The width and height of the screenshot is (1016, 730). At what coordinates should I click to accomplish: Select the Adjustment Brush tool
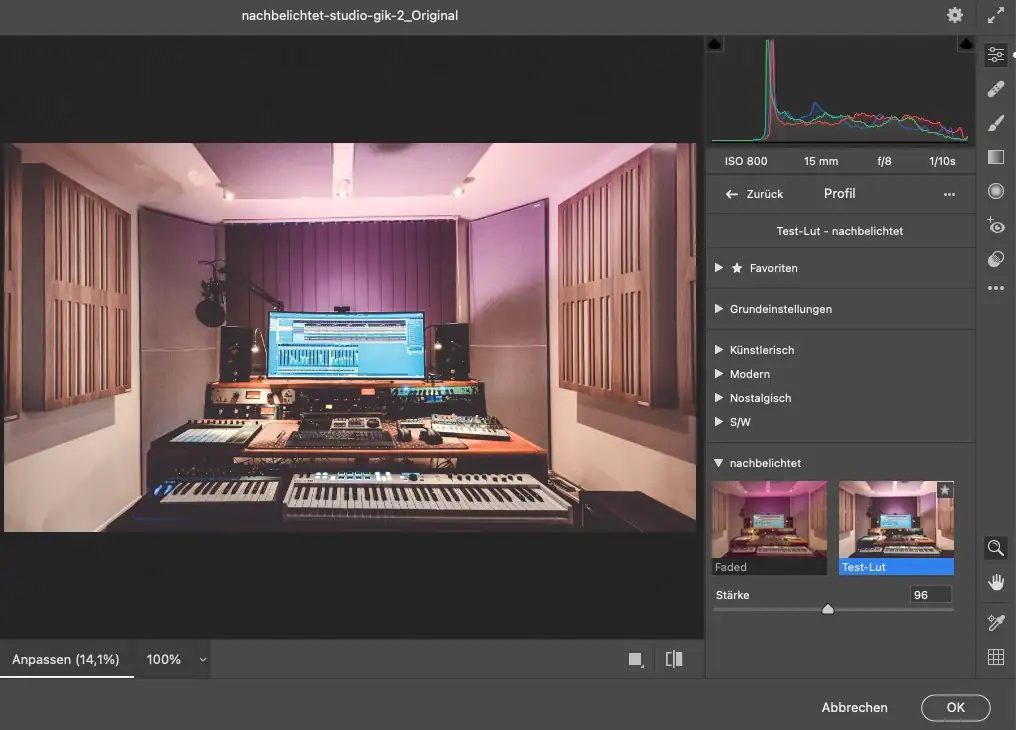(x=995, y=124)
